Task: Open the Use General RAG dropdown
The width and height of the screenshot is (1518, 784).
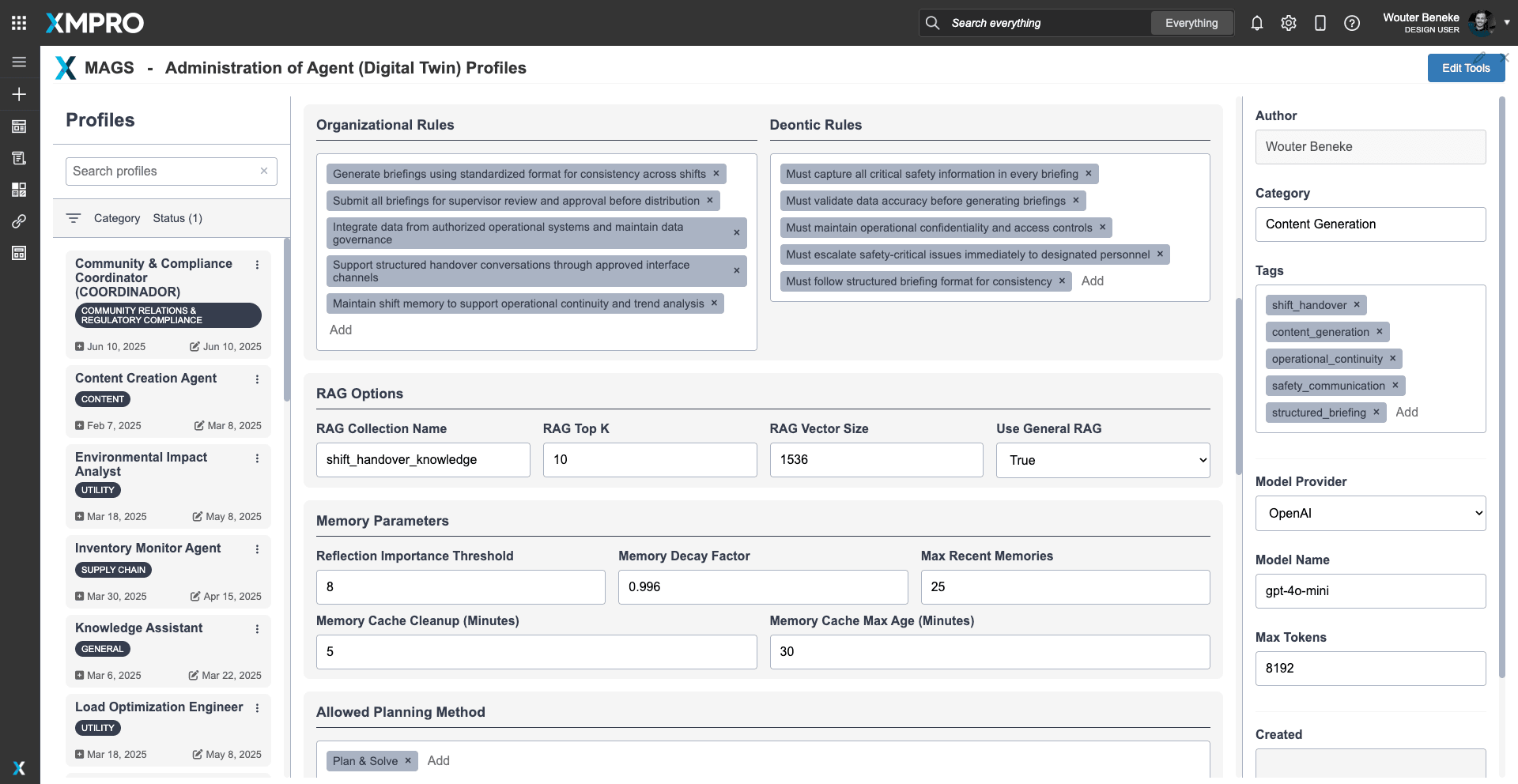Action: tap(1102, 460)
